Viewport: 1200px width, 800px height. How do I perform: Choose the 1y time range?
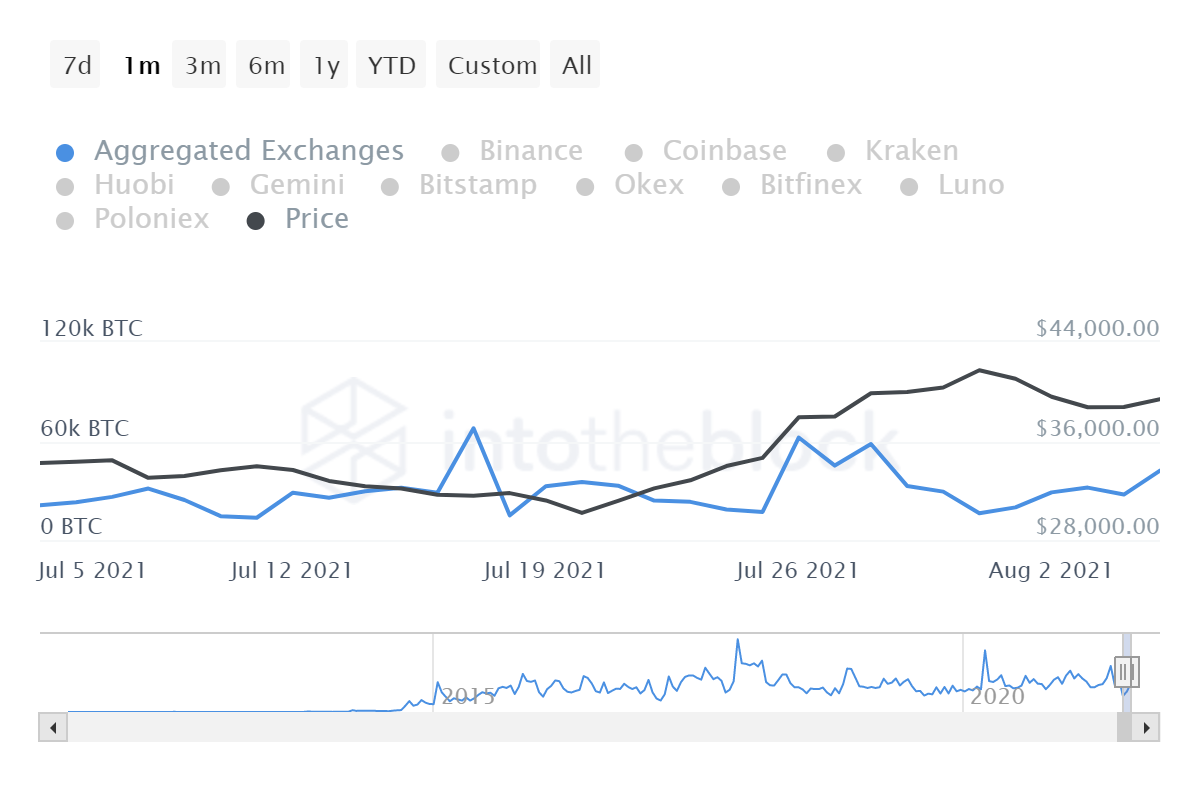[326, 66]
